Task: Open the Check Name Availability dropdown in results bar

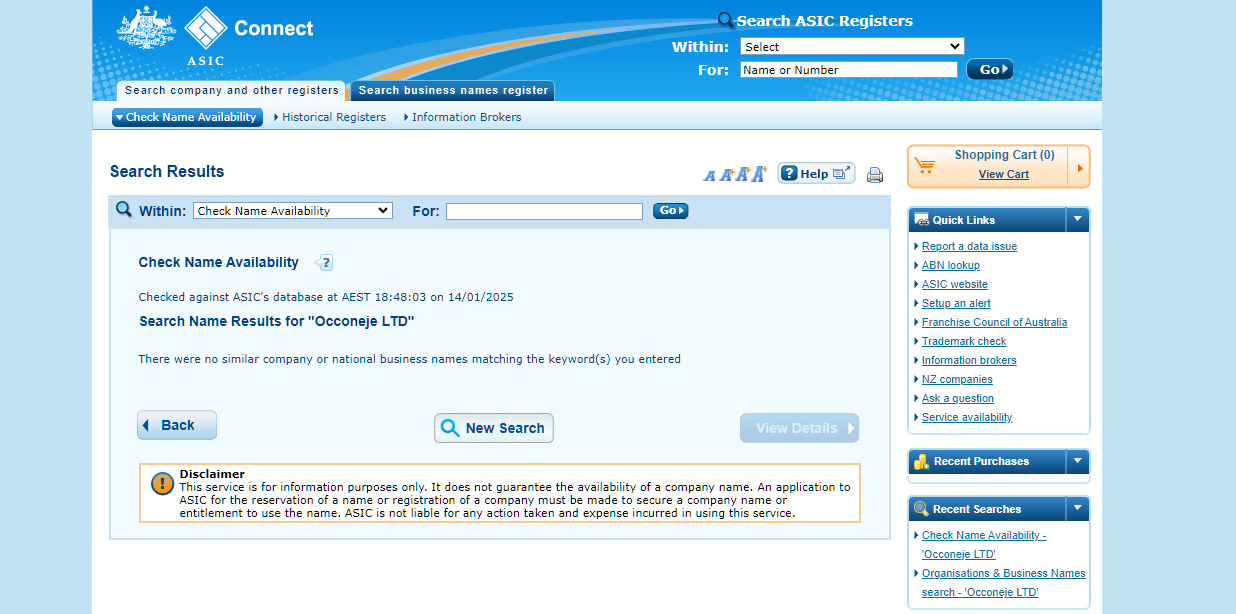Action: coord(293,211)
